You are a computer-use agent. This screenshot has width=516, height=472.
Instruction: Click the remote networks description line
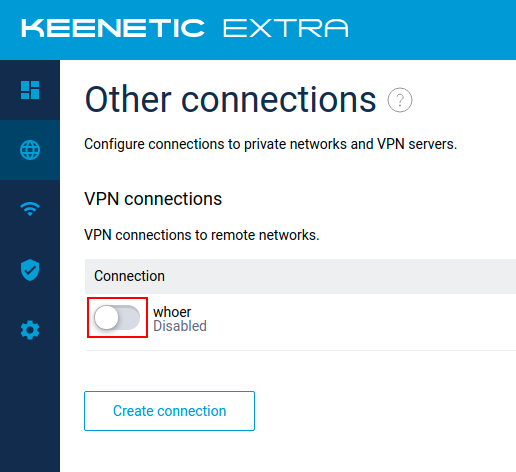click(202, 235)
